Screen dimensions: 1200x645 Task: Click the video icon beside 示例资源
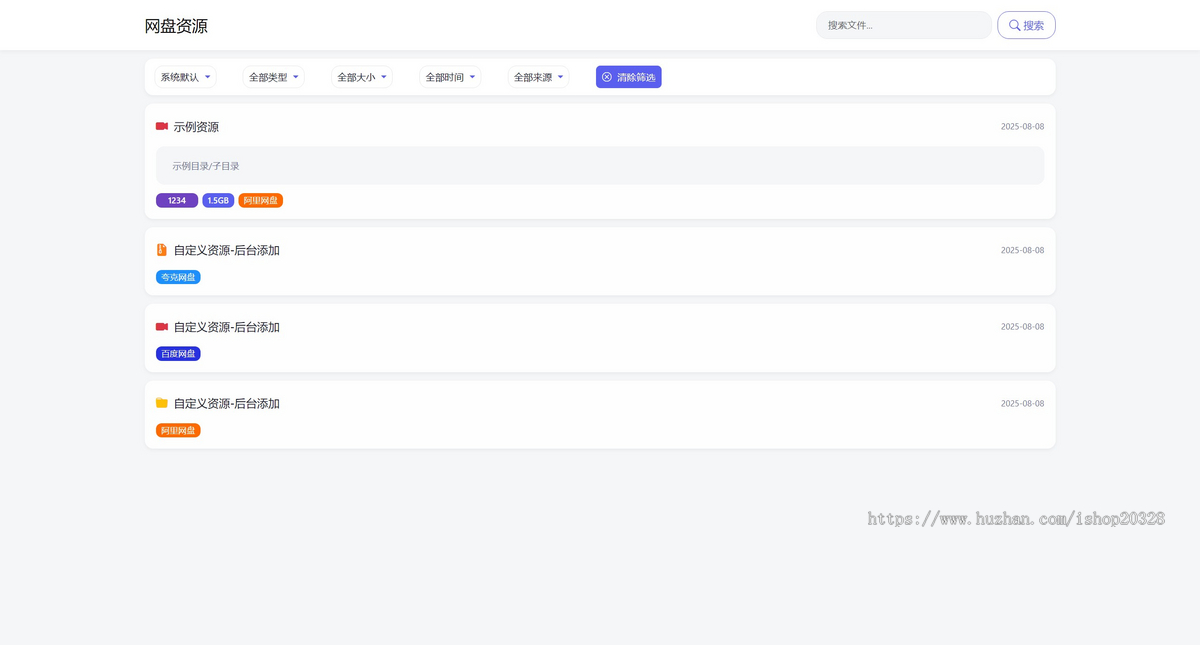point(162,126)
